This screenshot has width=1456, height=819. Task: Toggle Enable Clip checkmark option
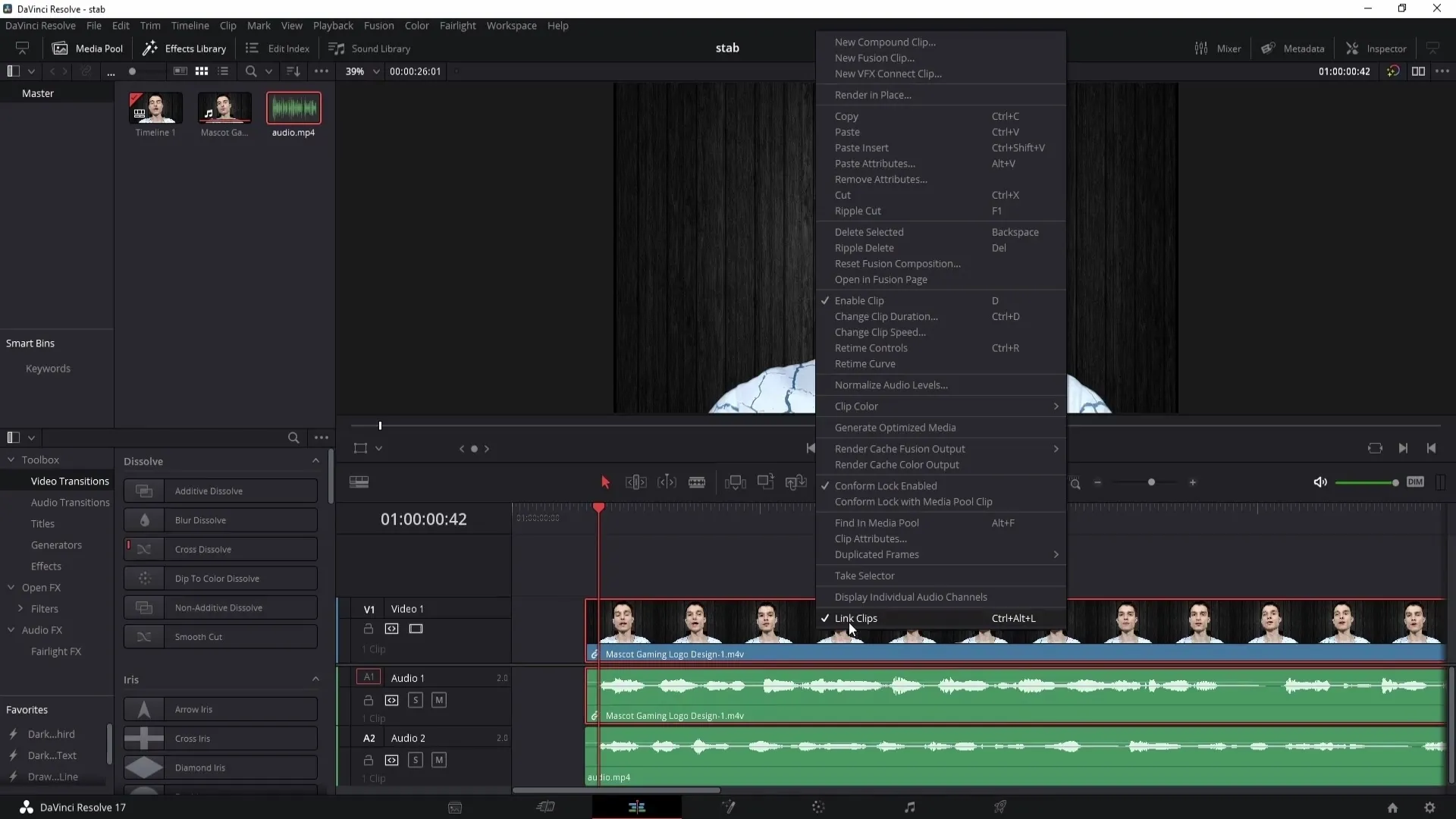tap(859, 300)
